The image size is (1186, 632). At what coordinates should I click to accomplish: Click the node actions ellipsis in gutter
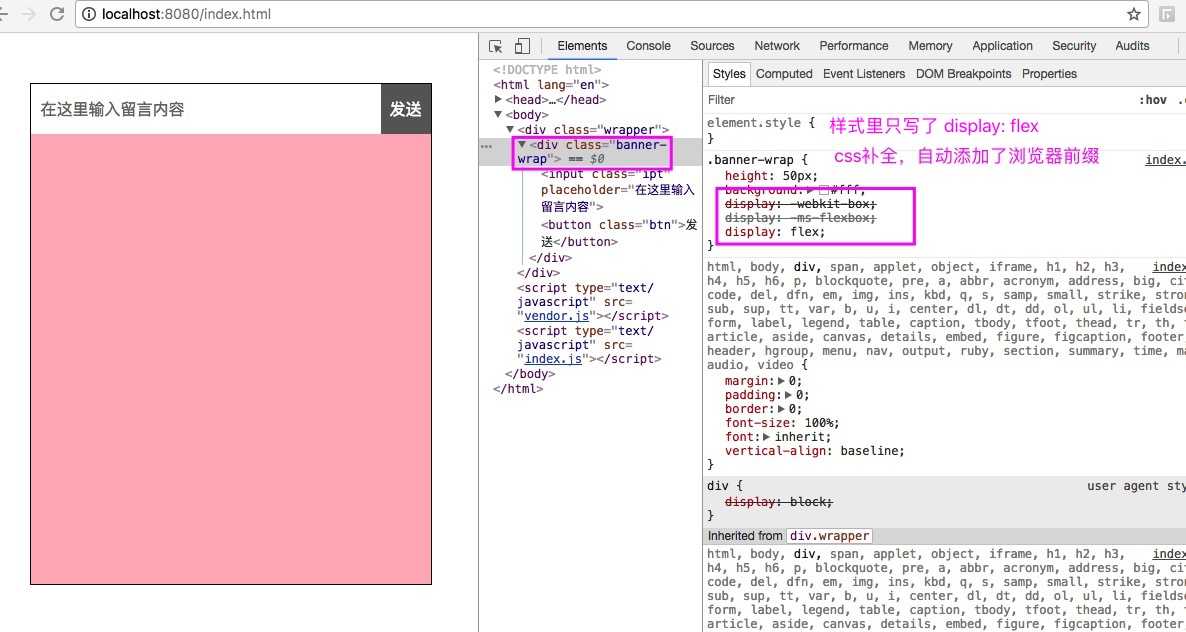coord(486,147)
